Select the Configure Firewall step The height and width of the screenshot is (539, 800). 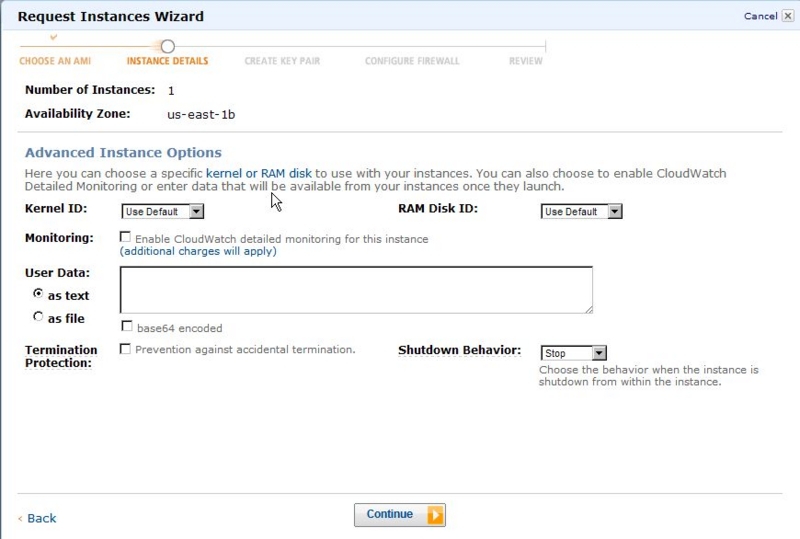pos(412,61)
